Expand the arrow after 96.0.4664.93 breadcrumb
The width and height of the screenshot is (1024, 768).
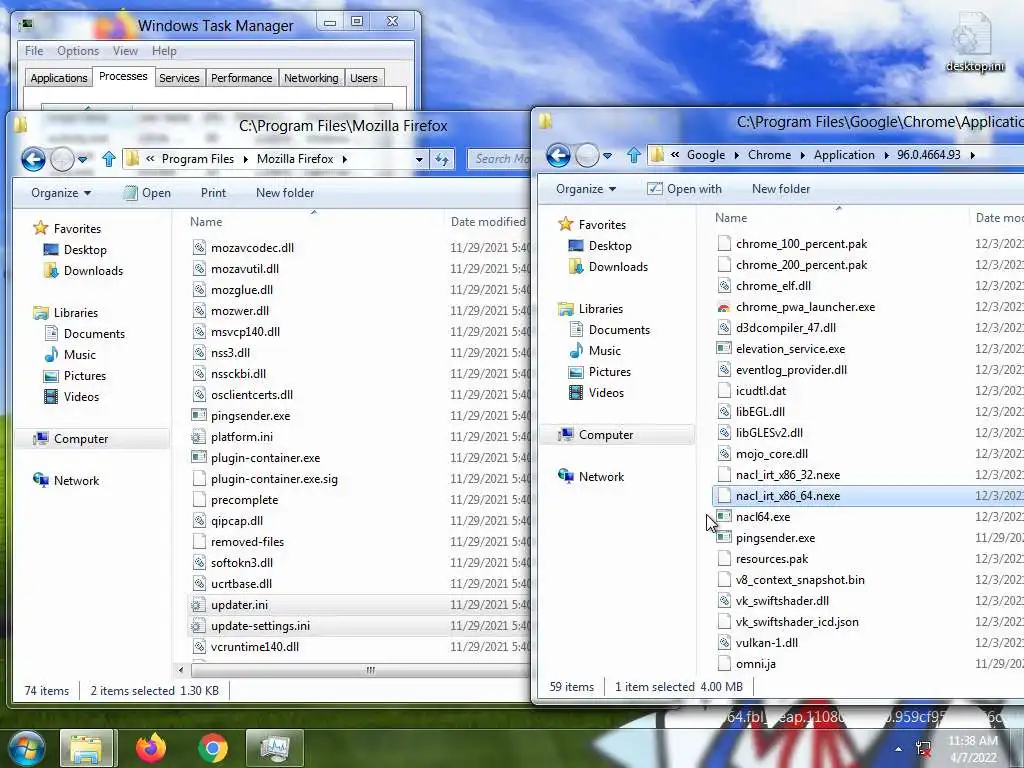coord(972,155)
